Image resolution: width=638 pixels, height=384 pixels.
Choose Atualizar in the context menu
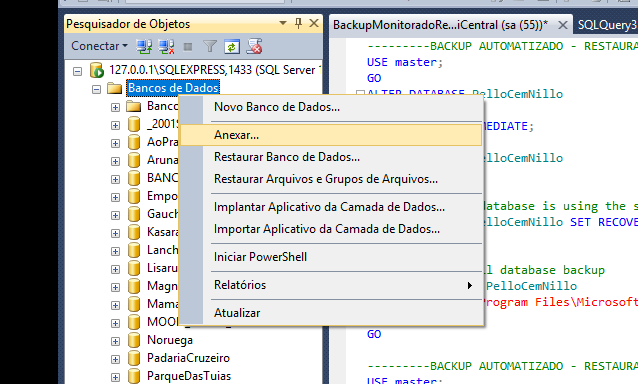(331, 313)
